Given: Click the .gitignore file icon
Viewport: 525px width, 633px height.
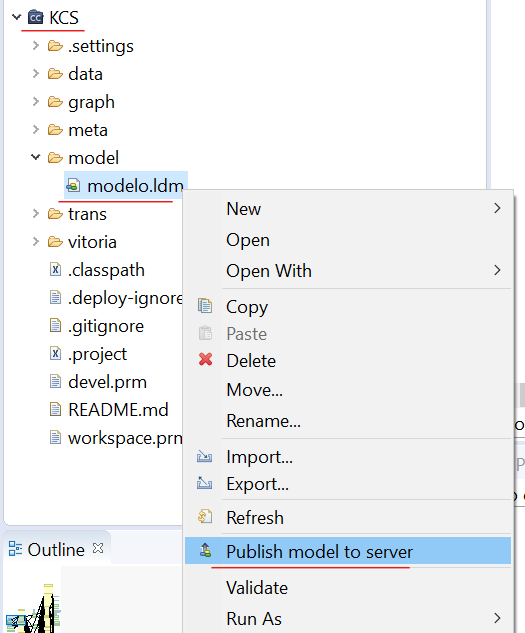Looking at the screenshot, I should click(x=55, y=325).
